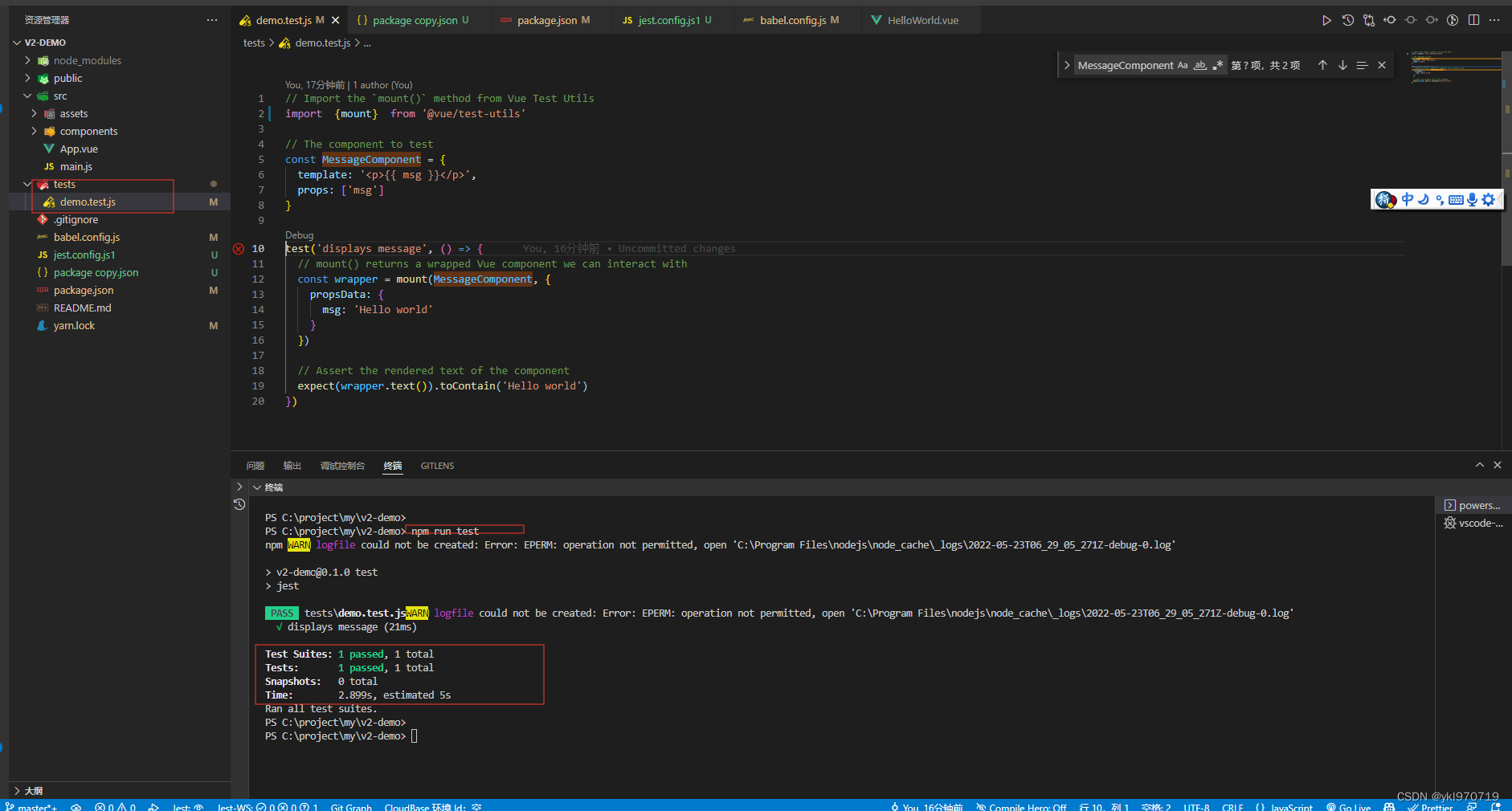Run the code with the play icon
Screen dimensions: 1512x811
(x=1326, y=20)
